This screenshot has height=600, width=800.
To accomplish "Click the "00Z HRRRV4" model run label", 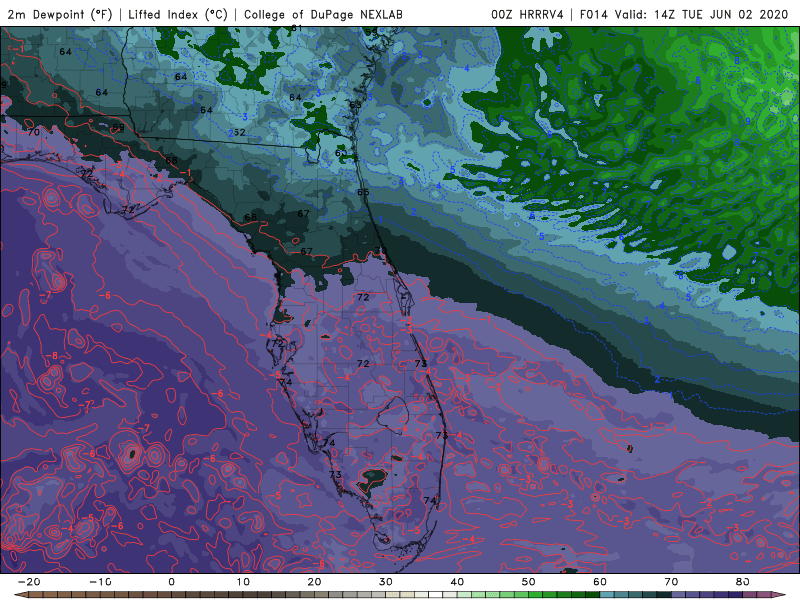I will click(527, 14).
